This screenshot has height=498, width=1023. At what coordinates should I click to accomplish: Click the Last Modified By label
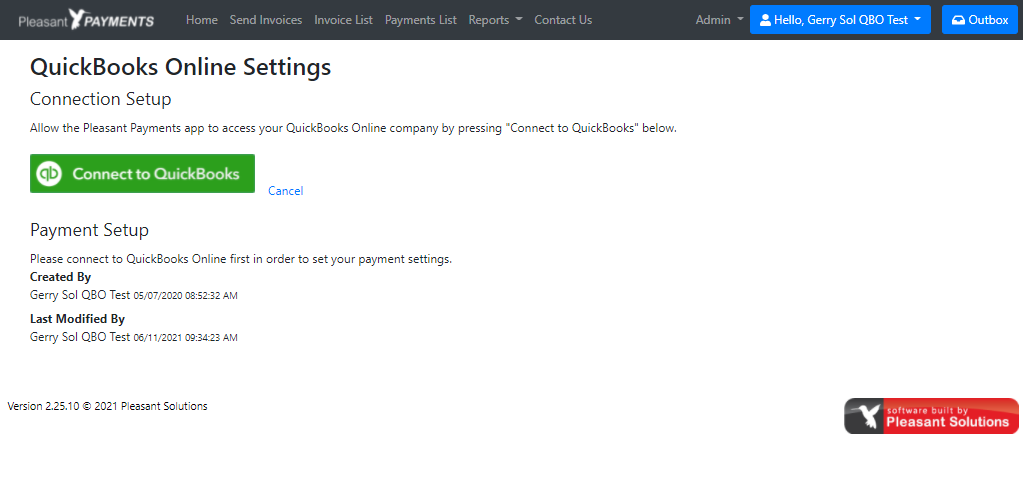pyautogui.click(x=77, y=319)
